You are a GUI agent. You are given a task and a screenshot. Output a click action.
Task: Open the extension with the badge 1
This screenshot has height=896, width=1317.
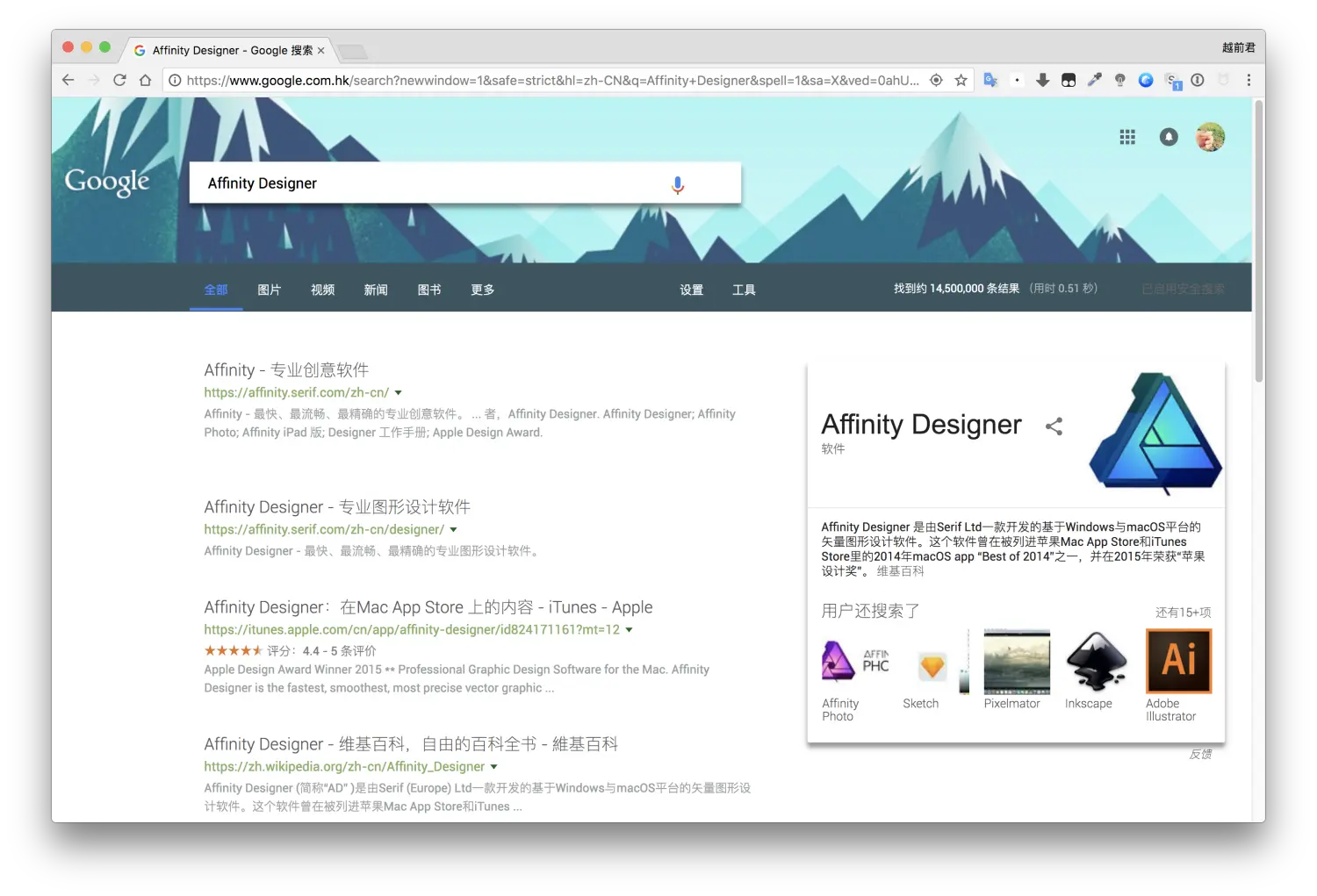coord(1173,82)
